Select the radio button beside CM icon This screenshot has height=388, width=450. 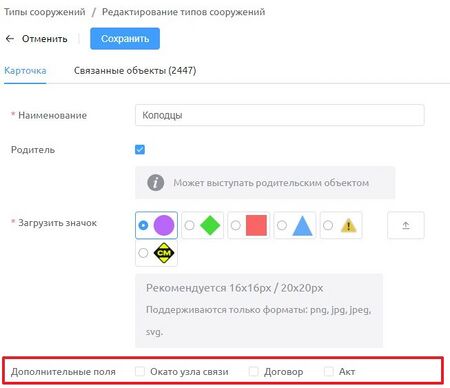point(143,253)
